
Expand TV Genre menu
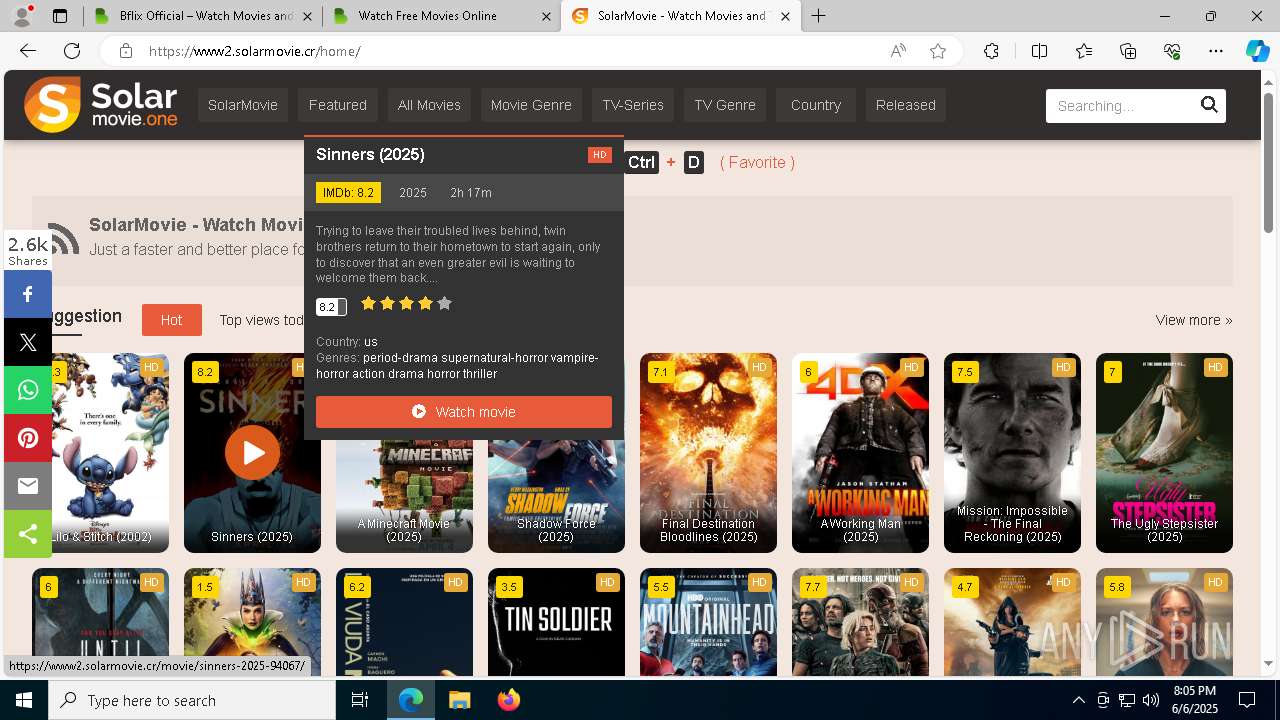point(725,105)
